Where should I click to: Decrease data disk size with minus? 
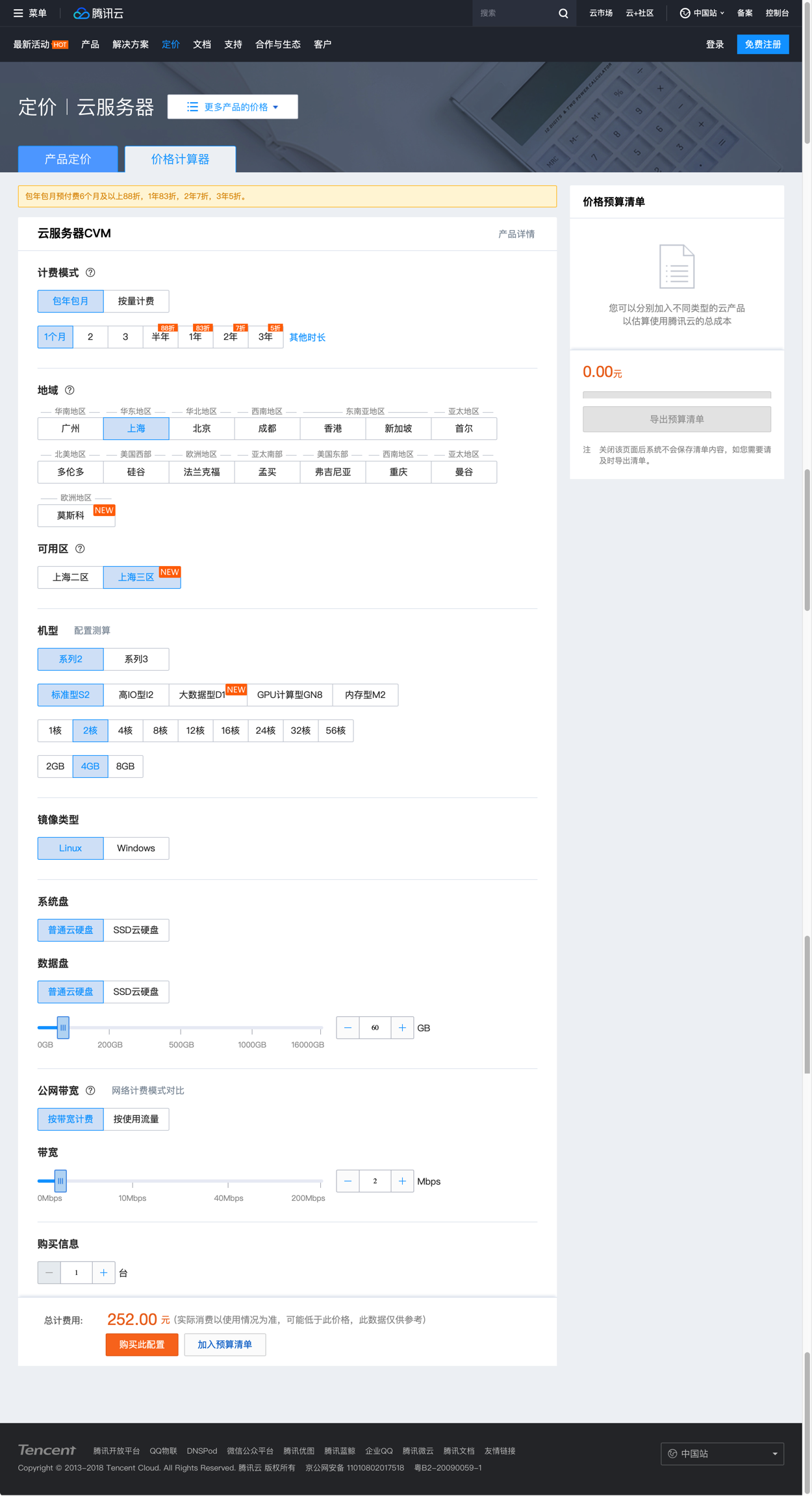pyautogui.click(x=348, y=1027)
